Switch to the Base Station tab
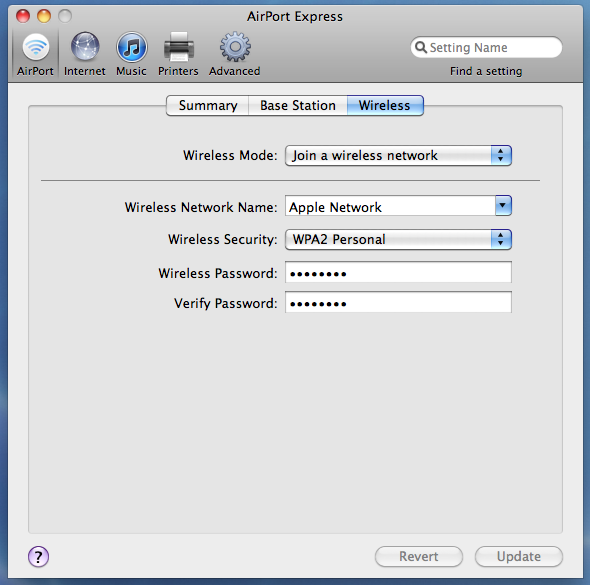Viewport: 590px width, 585px height. pos(298,105)
